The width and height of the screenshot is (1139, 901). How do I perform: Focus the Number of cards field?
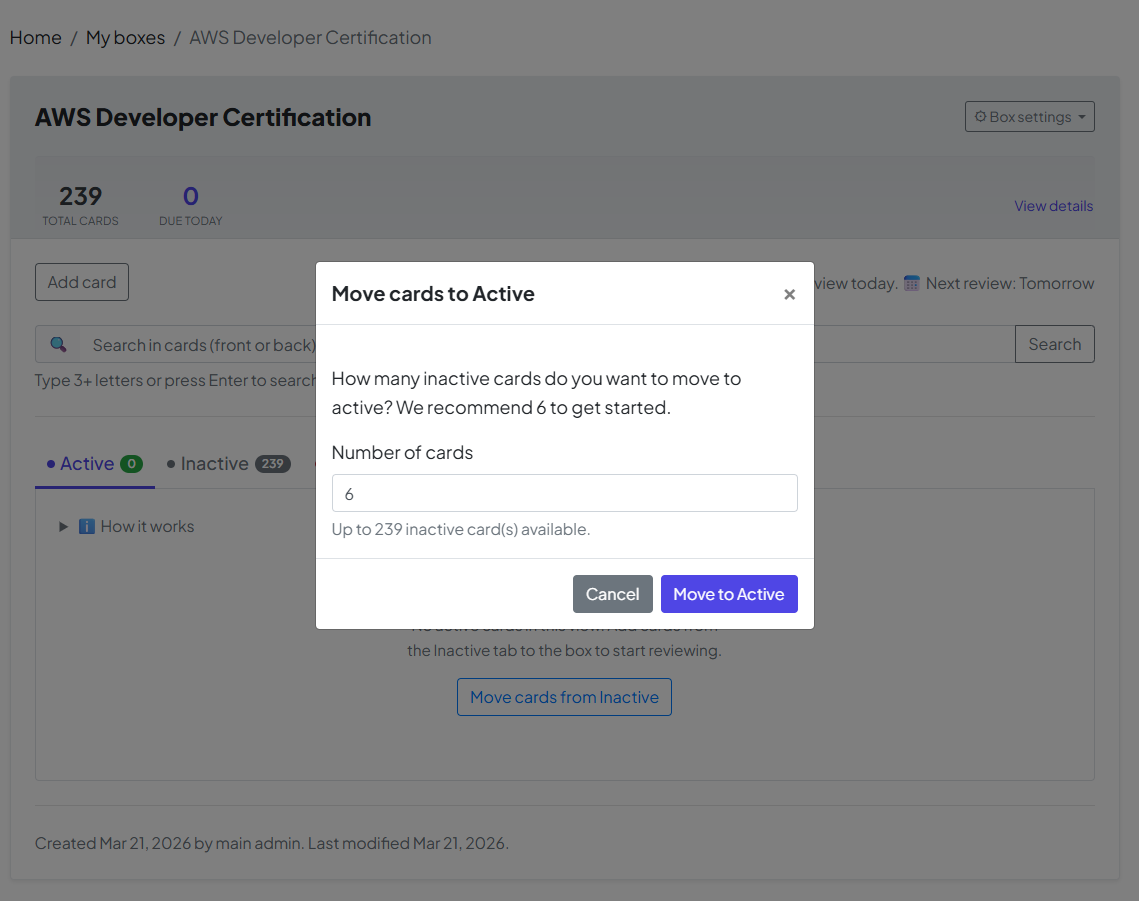[x=564, y=493]
